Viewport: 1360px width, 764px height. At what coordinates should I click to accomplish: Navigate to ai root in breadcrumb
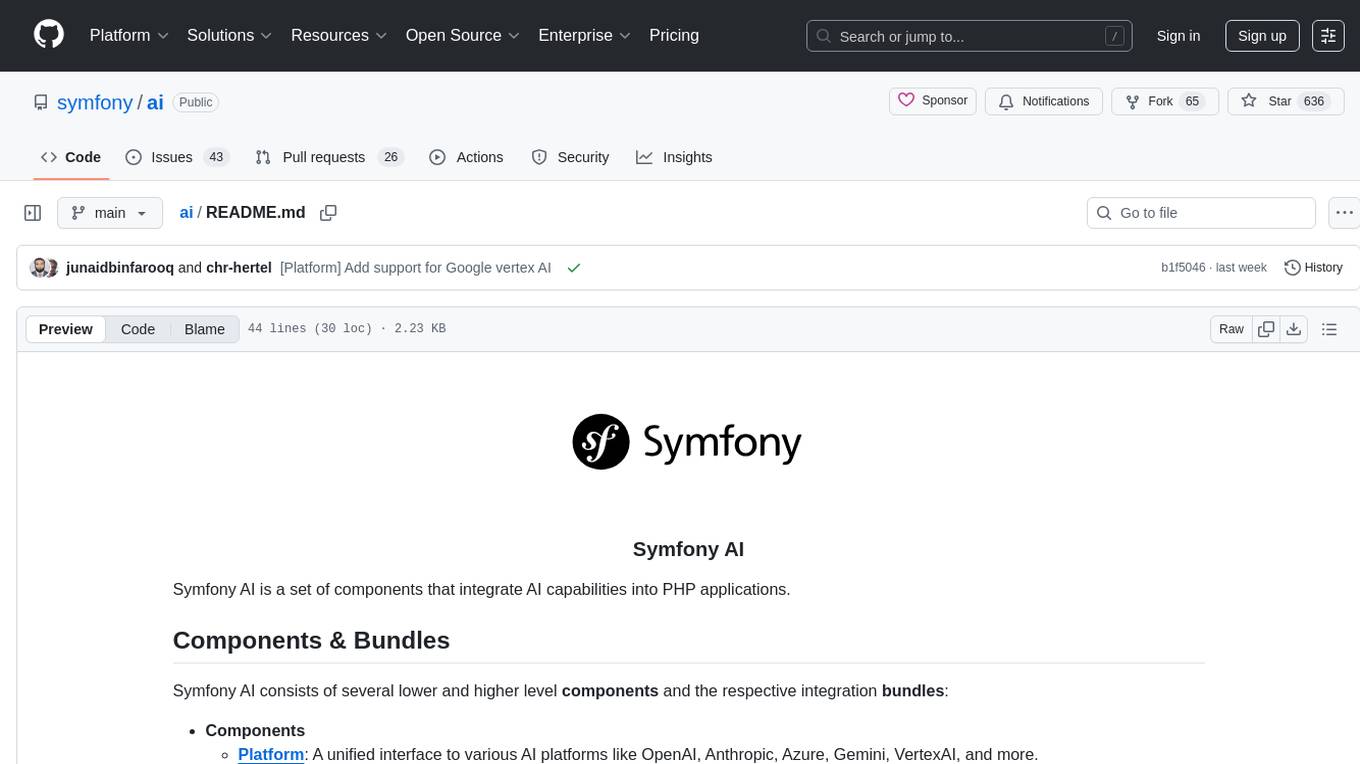(186, 213)
